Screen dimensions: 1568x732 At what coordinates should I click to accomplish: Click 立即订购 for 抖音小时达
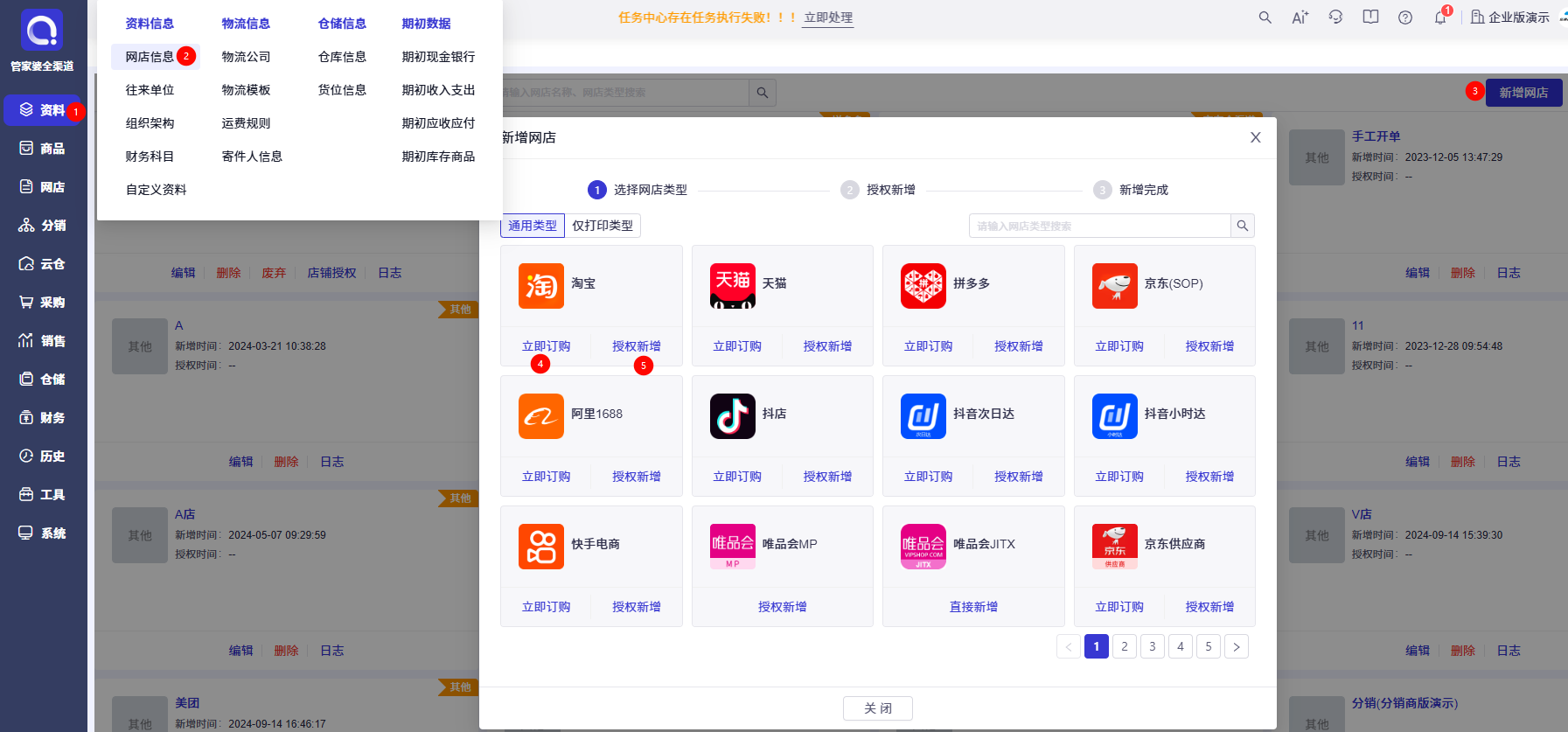[x=1119, y=477]
